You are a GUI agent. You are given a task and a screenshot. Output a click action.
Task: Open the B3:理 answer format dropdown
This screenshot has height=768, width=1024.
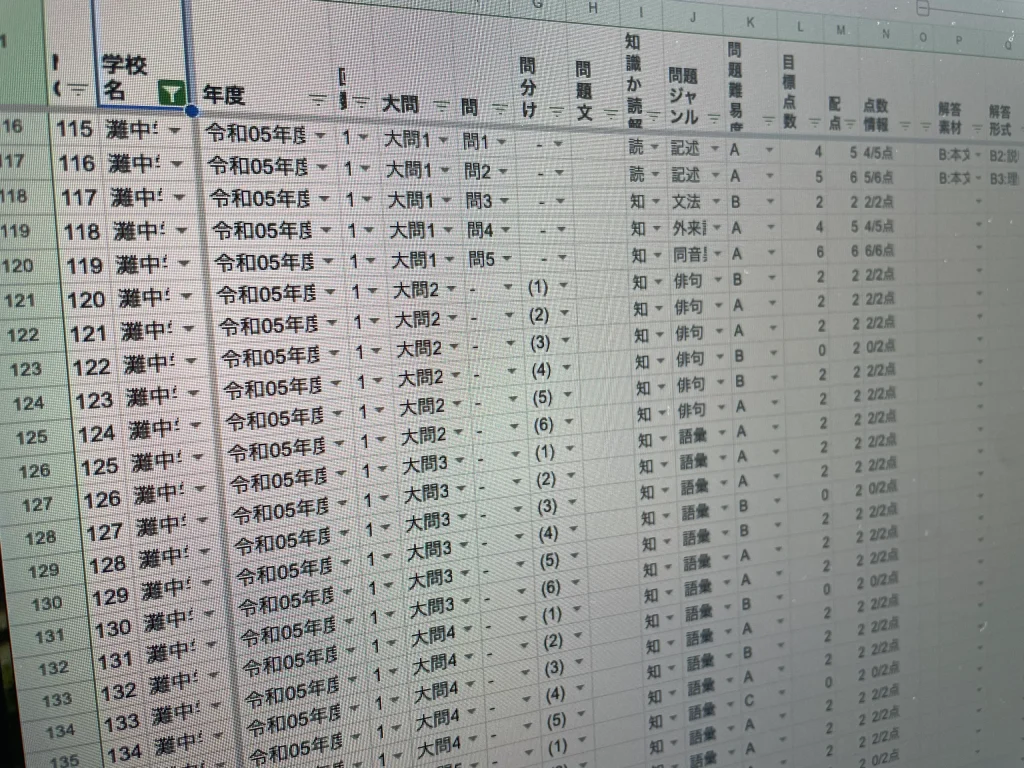click(x=1006, y=179)
